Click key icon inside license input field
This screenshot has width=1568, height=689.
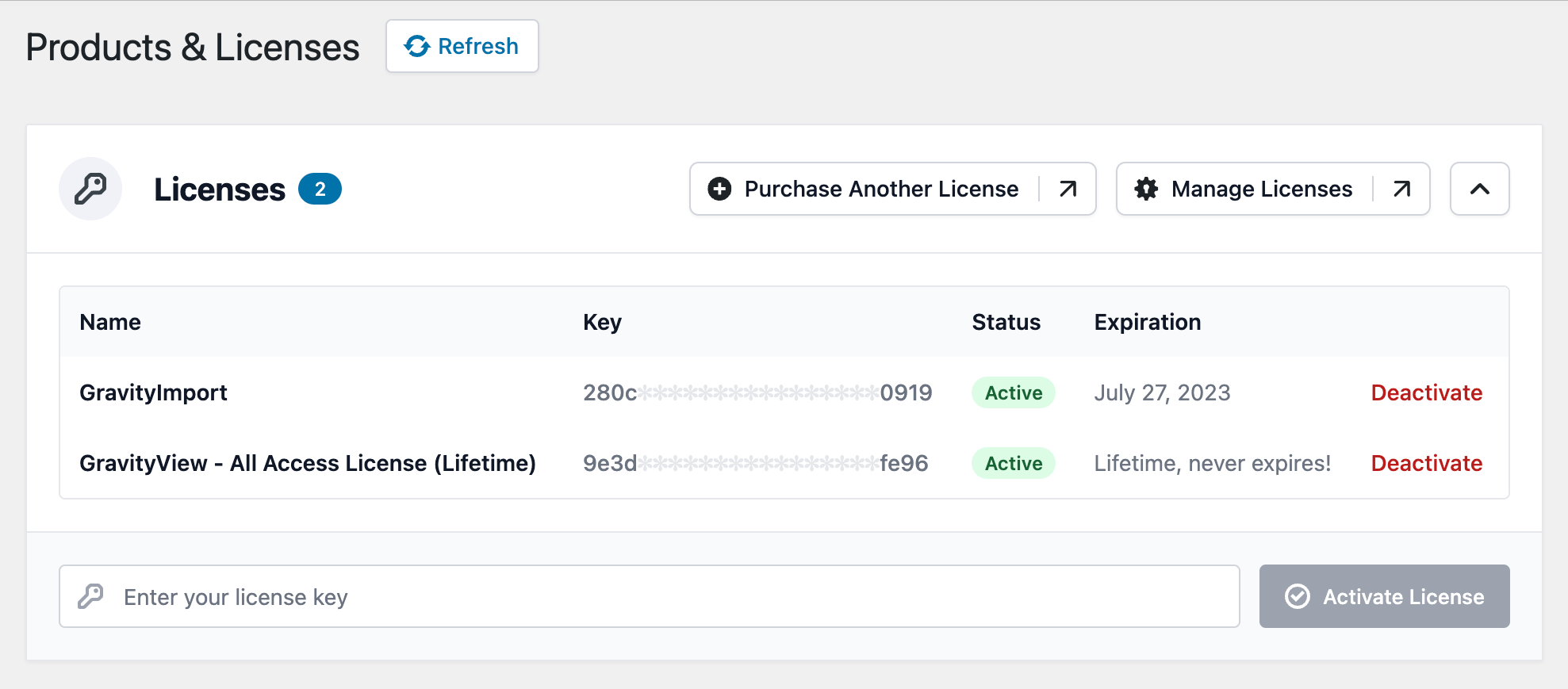91,596
